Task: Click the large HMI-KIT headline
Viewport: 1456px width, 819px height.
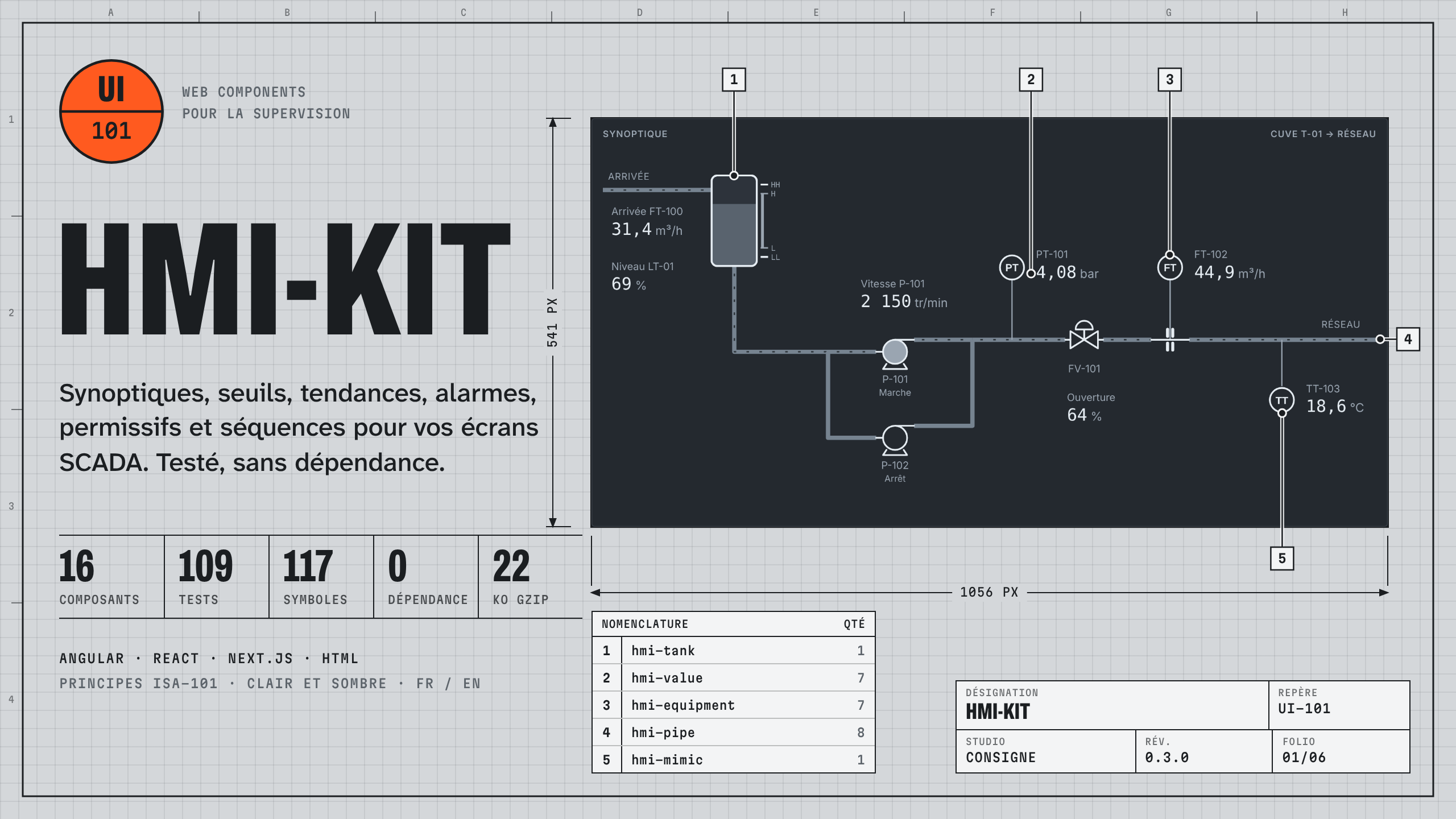Action: pos(286,279)
